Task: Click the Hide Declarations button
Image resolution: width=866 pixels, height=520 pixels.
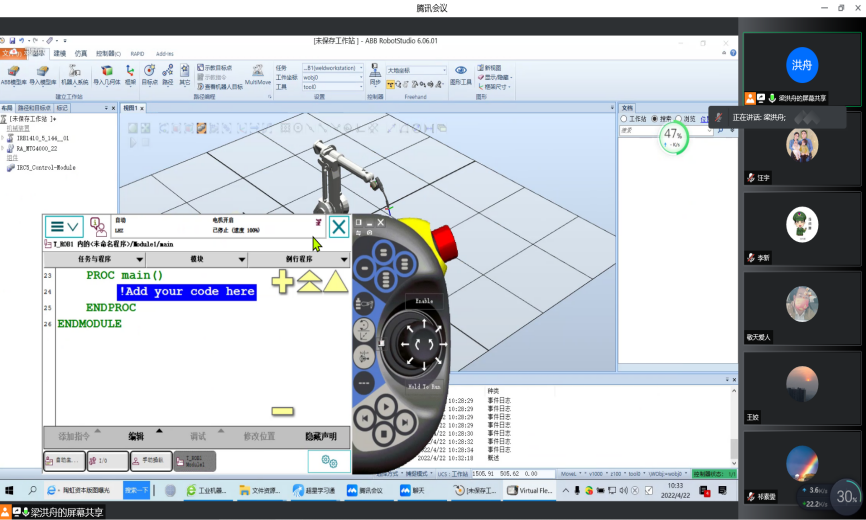Action: click(x=320, y=436)
